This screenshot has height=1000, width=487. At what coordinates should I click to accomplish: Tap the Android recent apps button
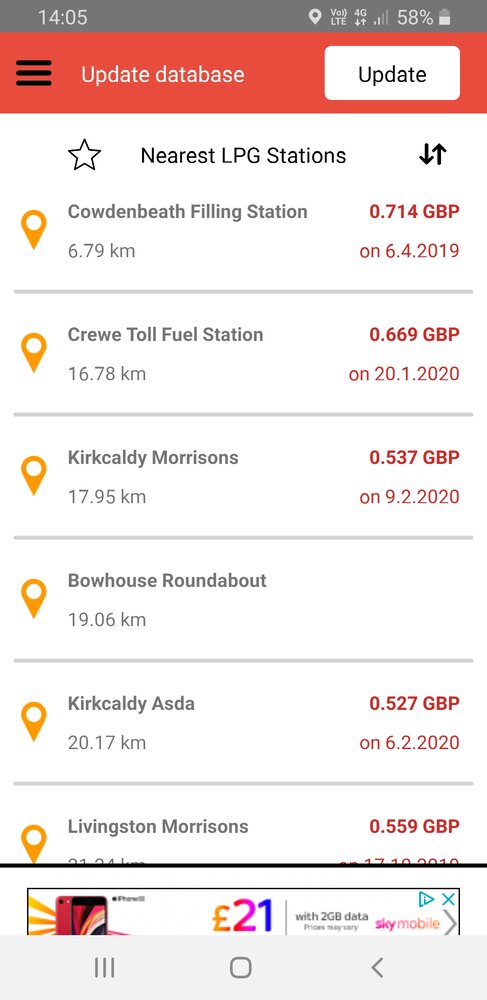[x=105, y=967]
